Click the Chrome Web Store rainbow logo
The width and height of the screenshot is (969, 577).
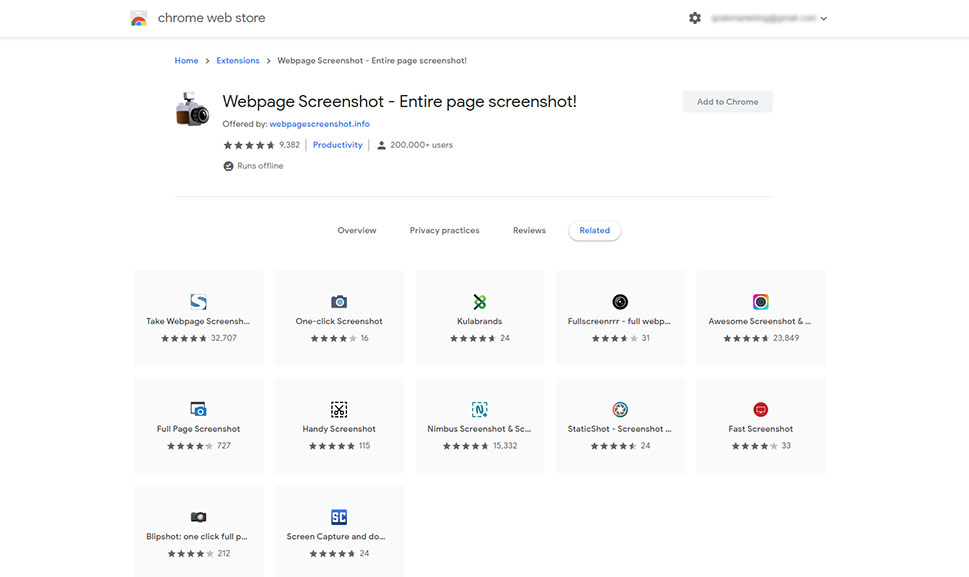point(139,19)
